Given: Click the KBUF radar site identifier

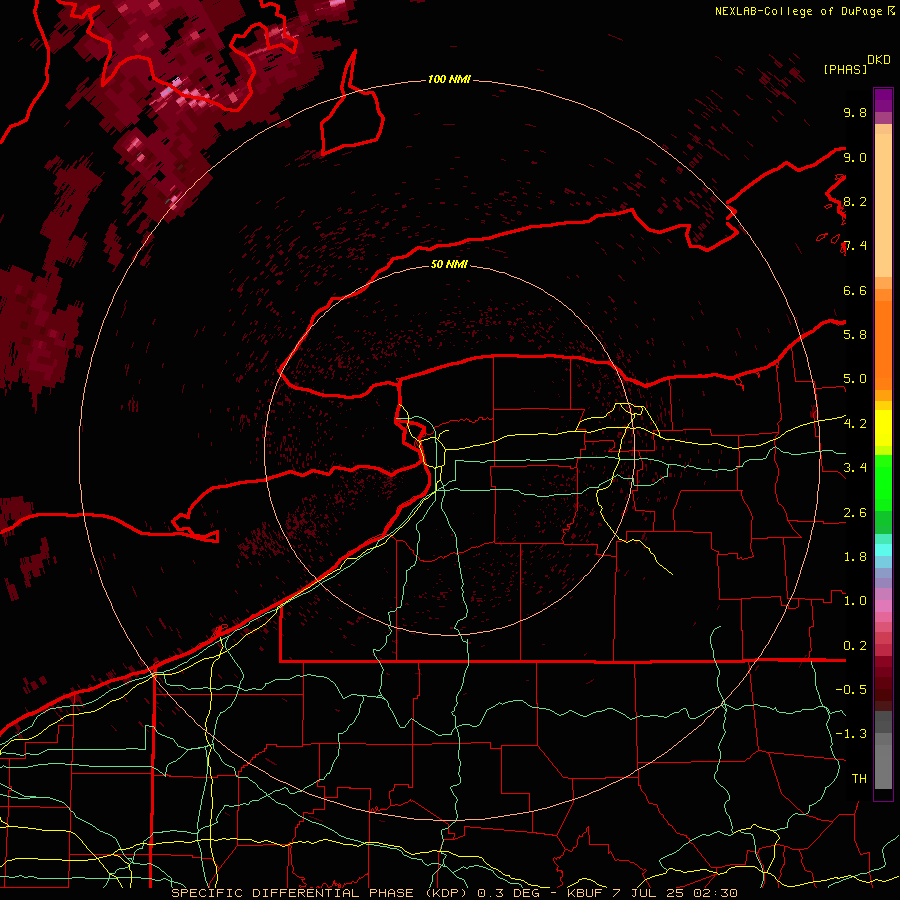Looking at the screenshot, I should coord(585,893).
